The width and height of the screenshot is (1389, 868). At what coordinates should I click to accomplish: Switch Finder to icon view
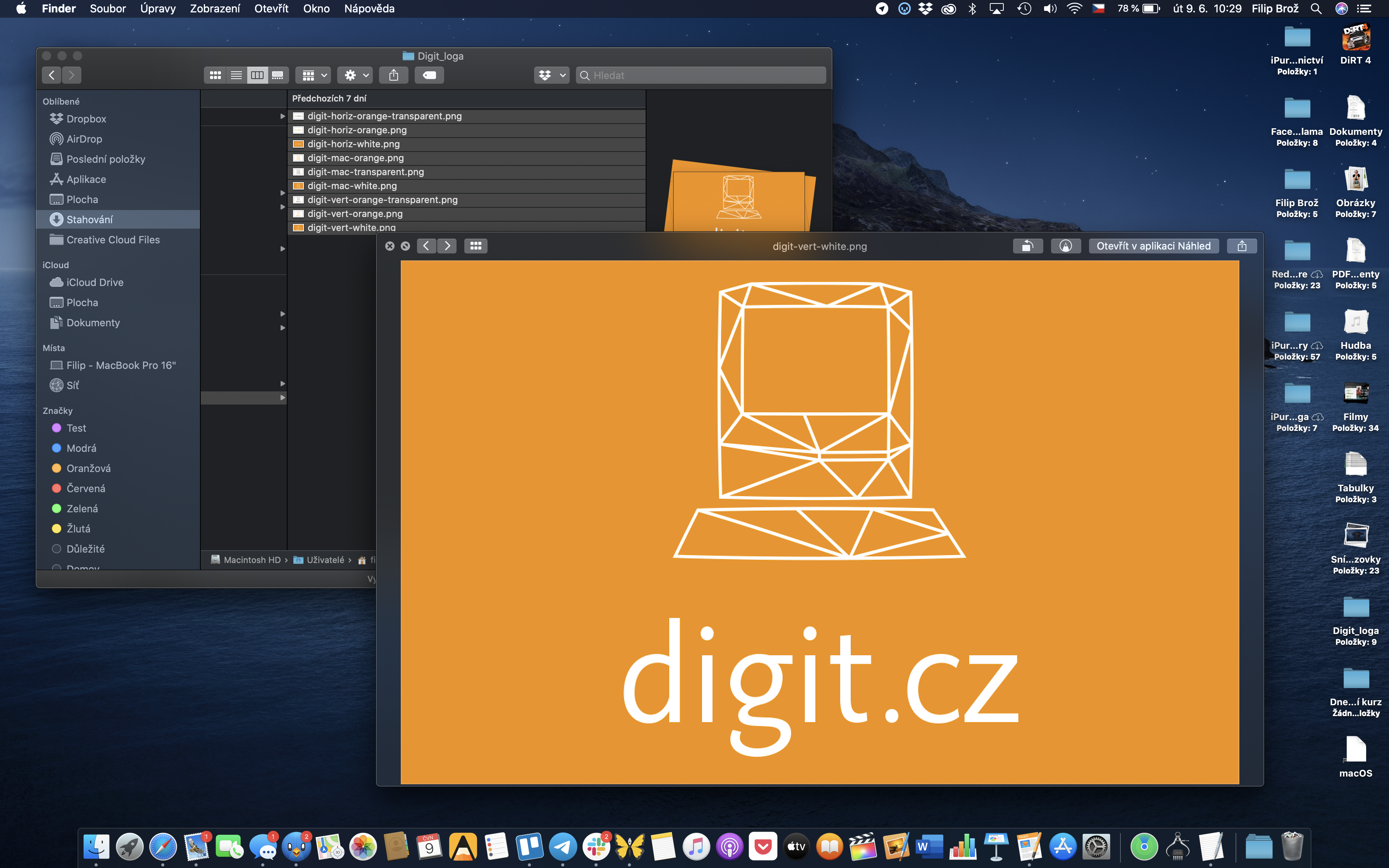point(215,75)
